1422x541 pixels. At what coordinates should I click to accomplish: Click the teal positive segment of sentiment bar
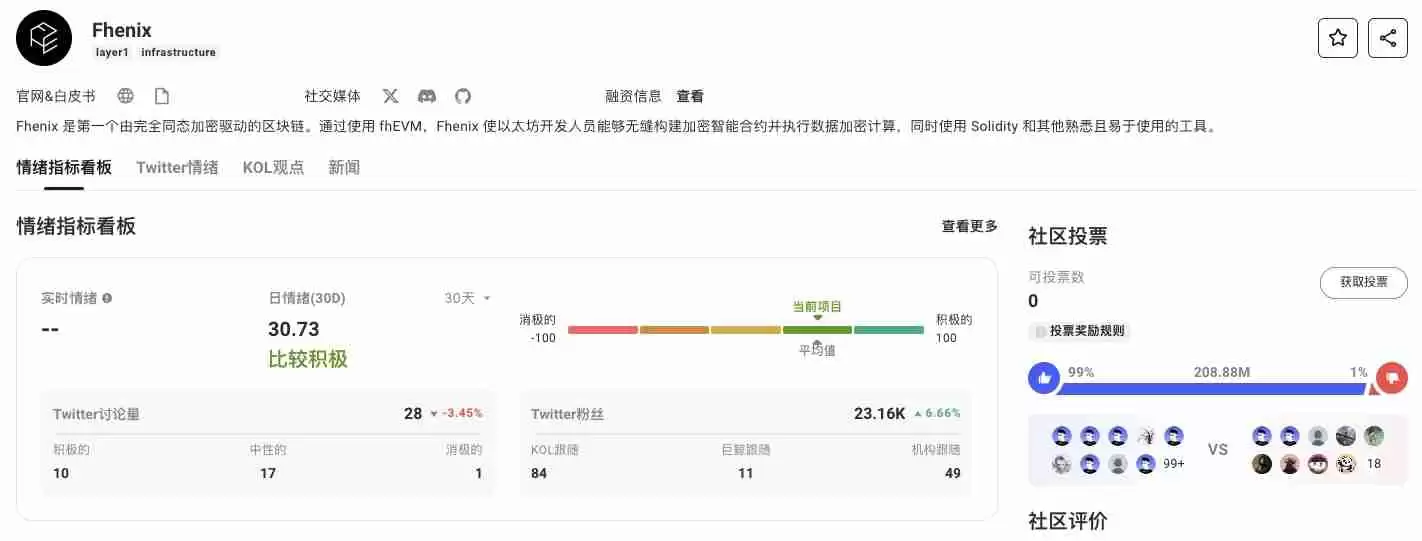pyautogui.click(x=889, y=330)
